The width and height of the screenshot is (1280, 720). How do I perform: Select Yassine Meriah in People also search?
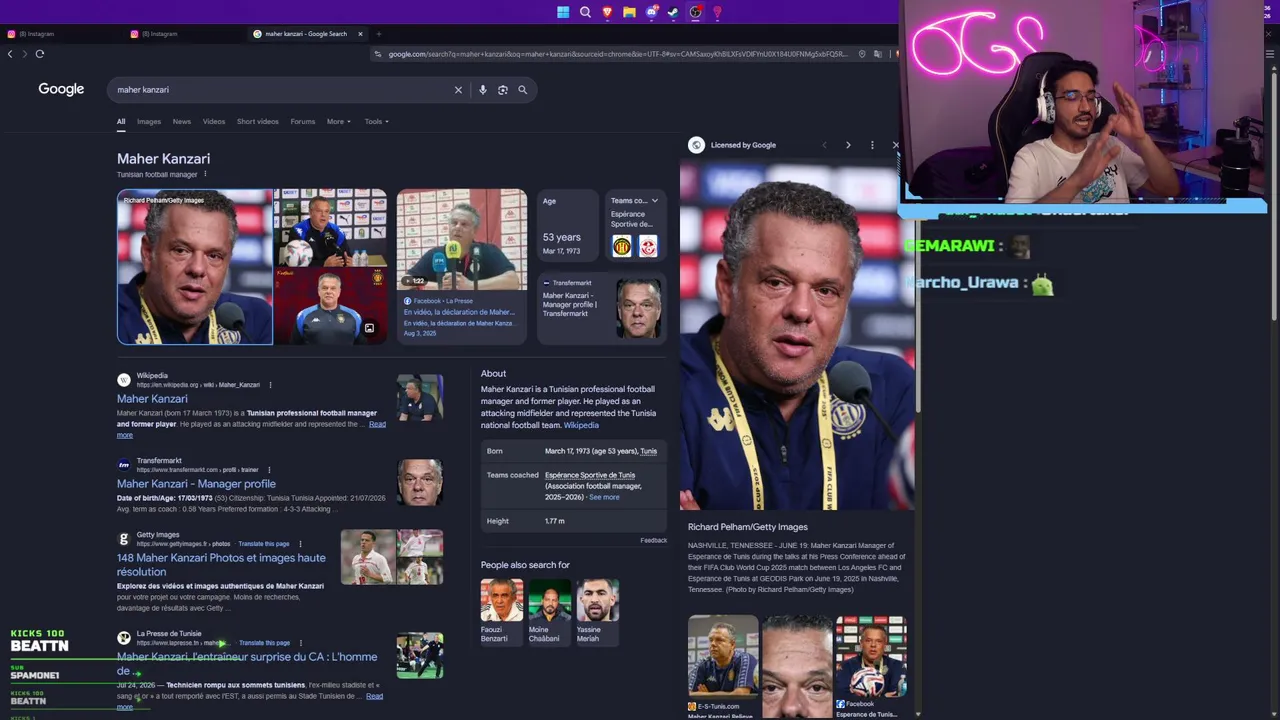tap(597, 611)
